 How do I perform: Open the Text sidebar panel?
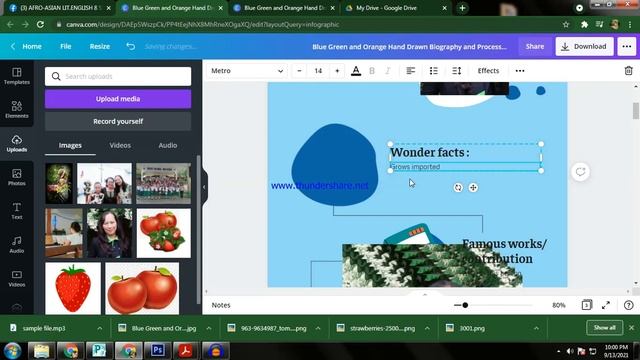pos(17,211)
